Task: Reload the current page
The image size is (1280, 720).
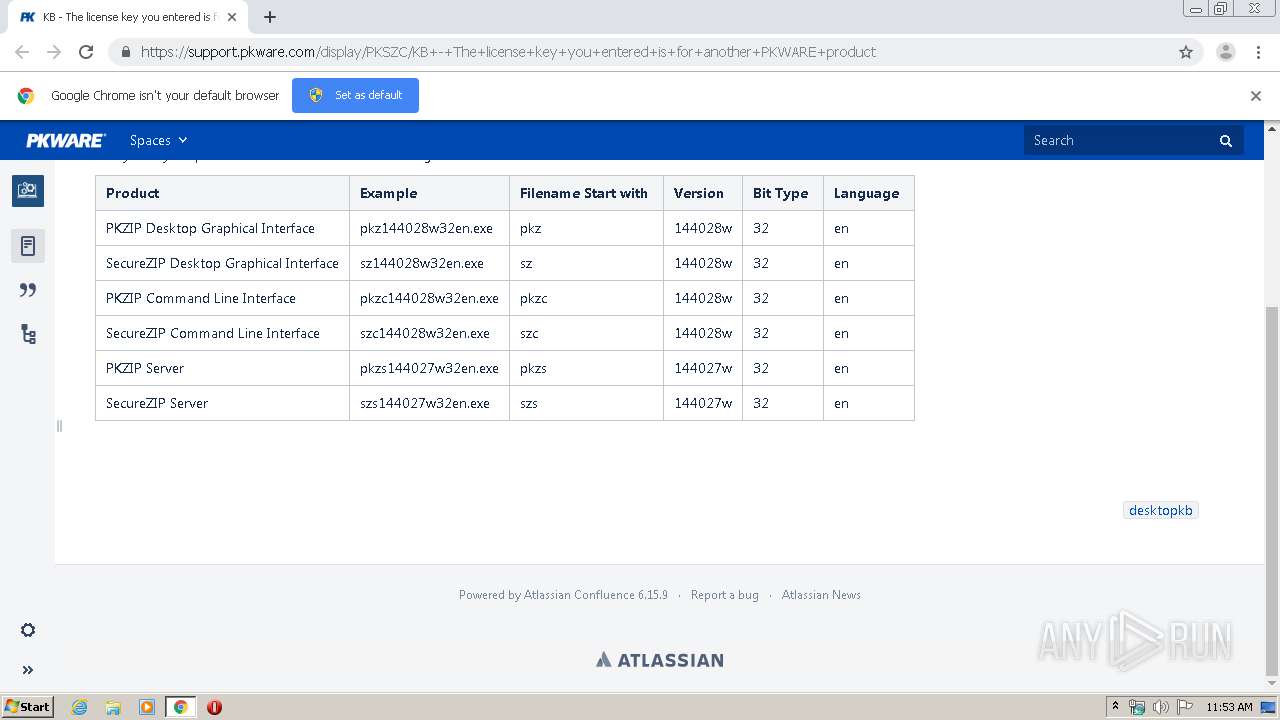Action: pos(86,52)
